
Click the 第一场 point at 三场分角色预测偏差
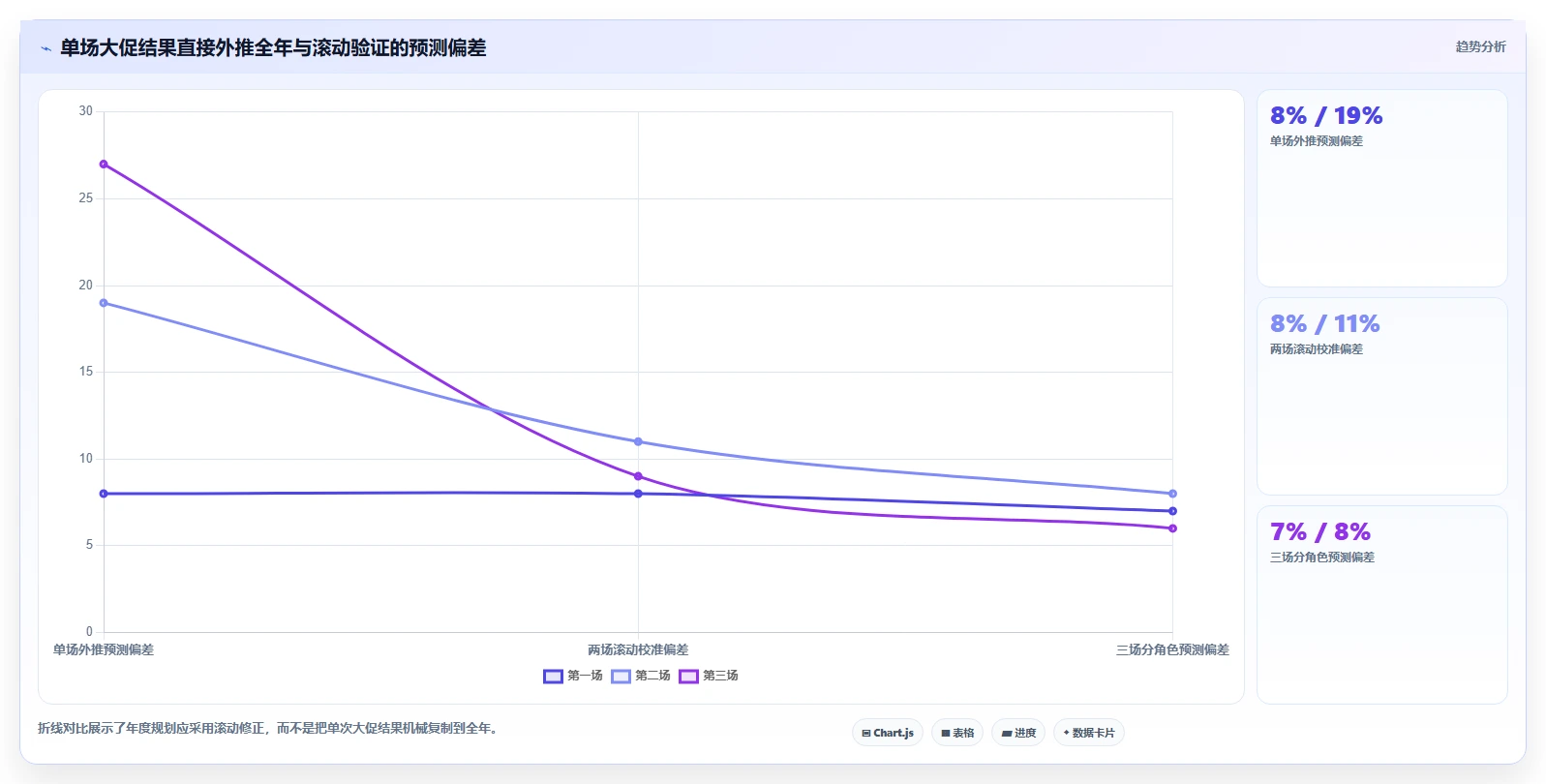tap(1172, 511)
